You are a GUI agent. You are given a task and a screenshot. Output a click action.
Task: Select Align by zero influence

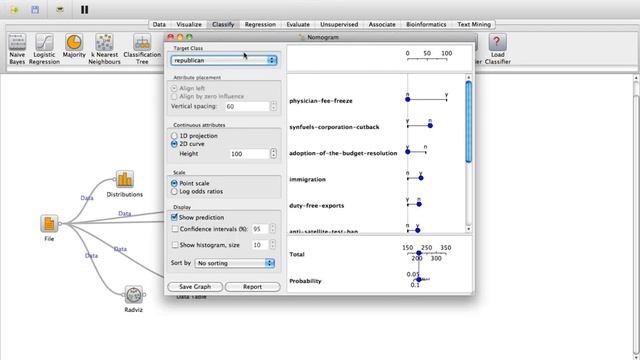click(174, 96)
